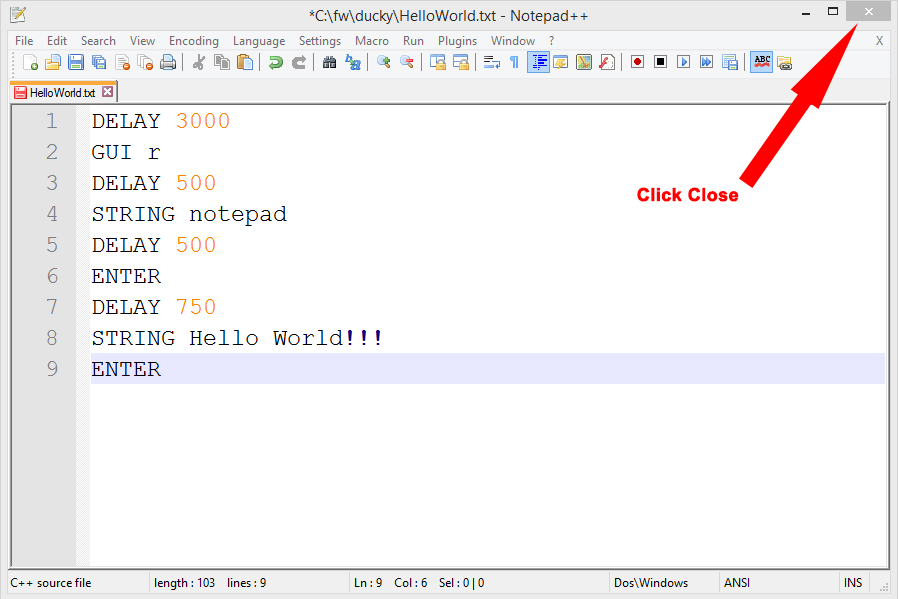Open the Function List icon
Viewport: 898px width, 599px height.
607,62
